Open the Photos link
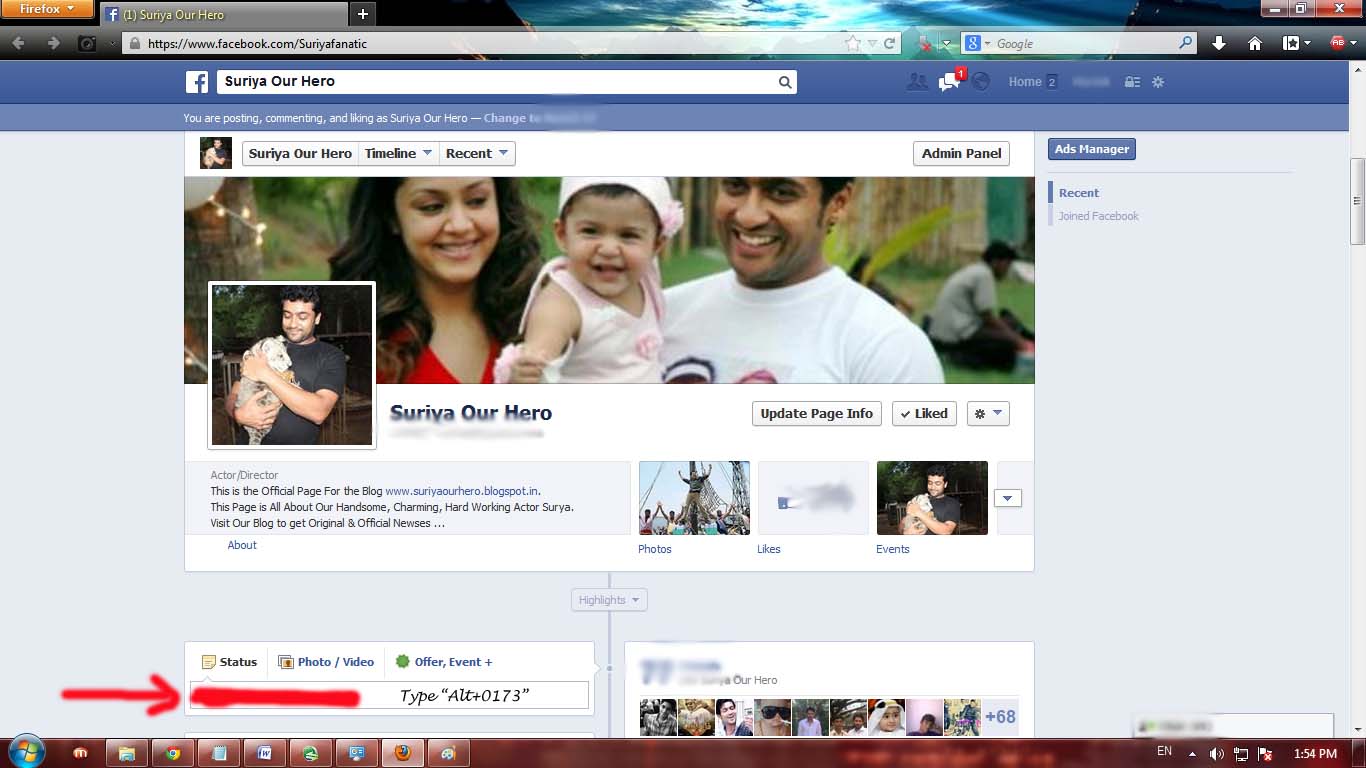Screen dimensions: 1366x768 pos(655,549)
